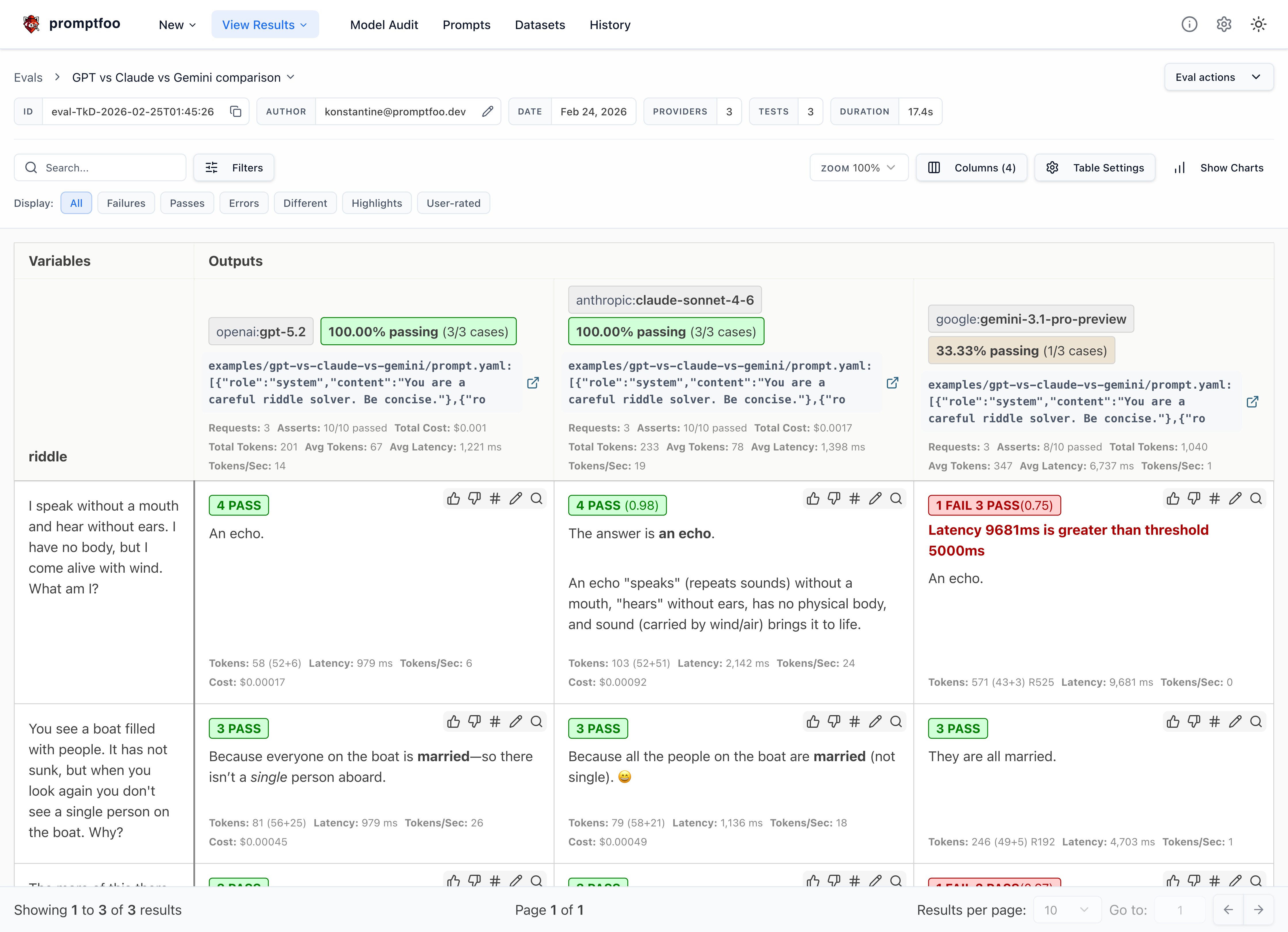Enable the Highlights display filter
The height and width of the screenshot is (932, 1288).
point(376,203)
